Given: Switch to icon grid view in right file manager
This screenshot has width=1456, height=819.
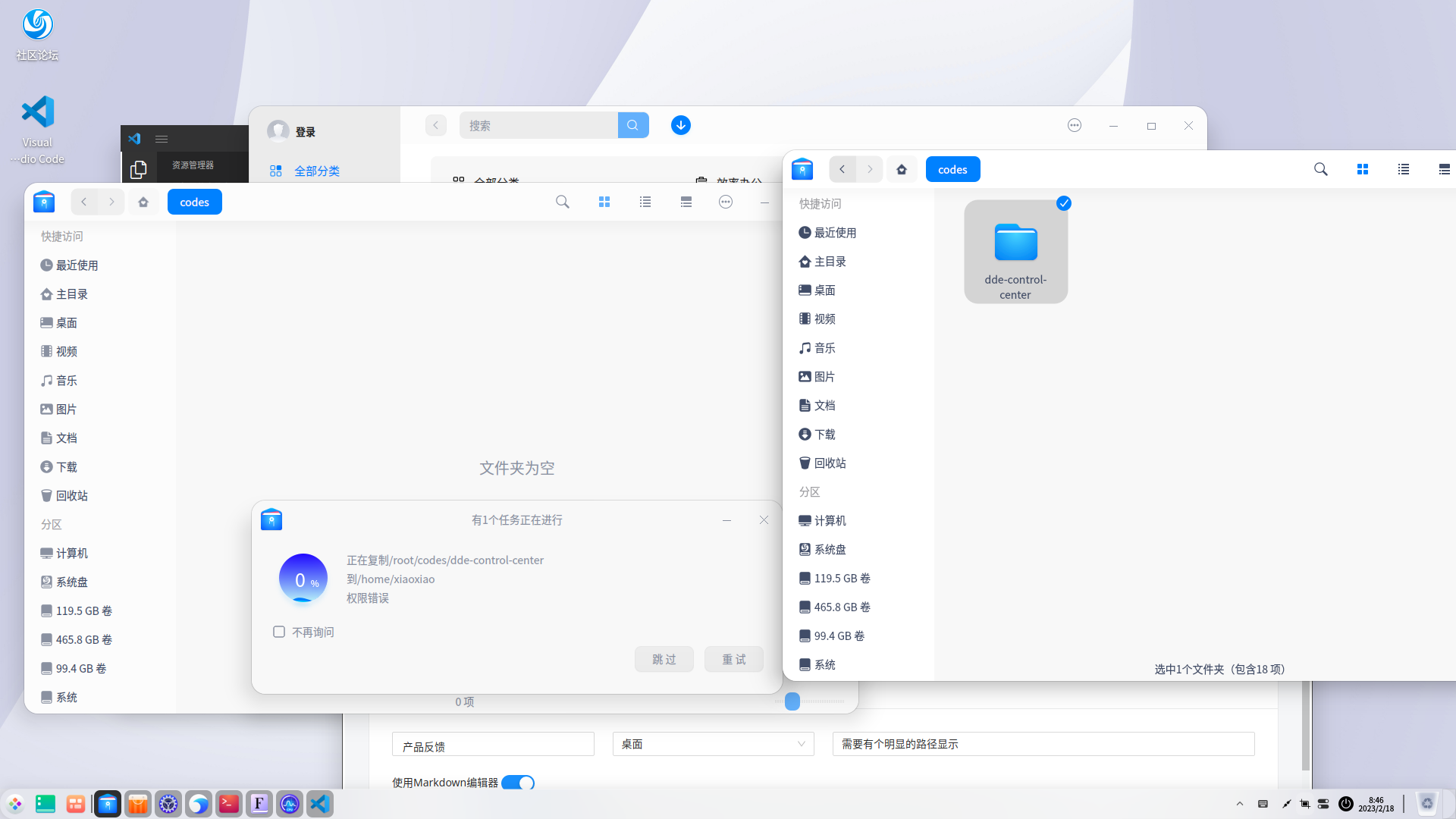Looking at the screenshot, I should [1362, 170].
